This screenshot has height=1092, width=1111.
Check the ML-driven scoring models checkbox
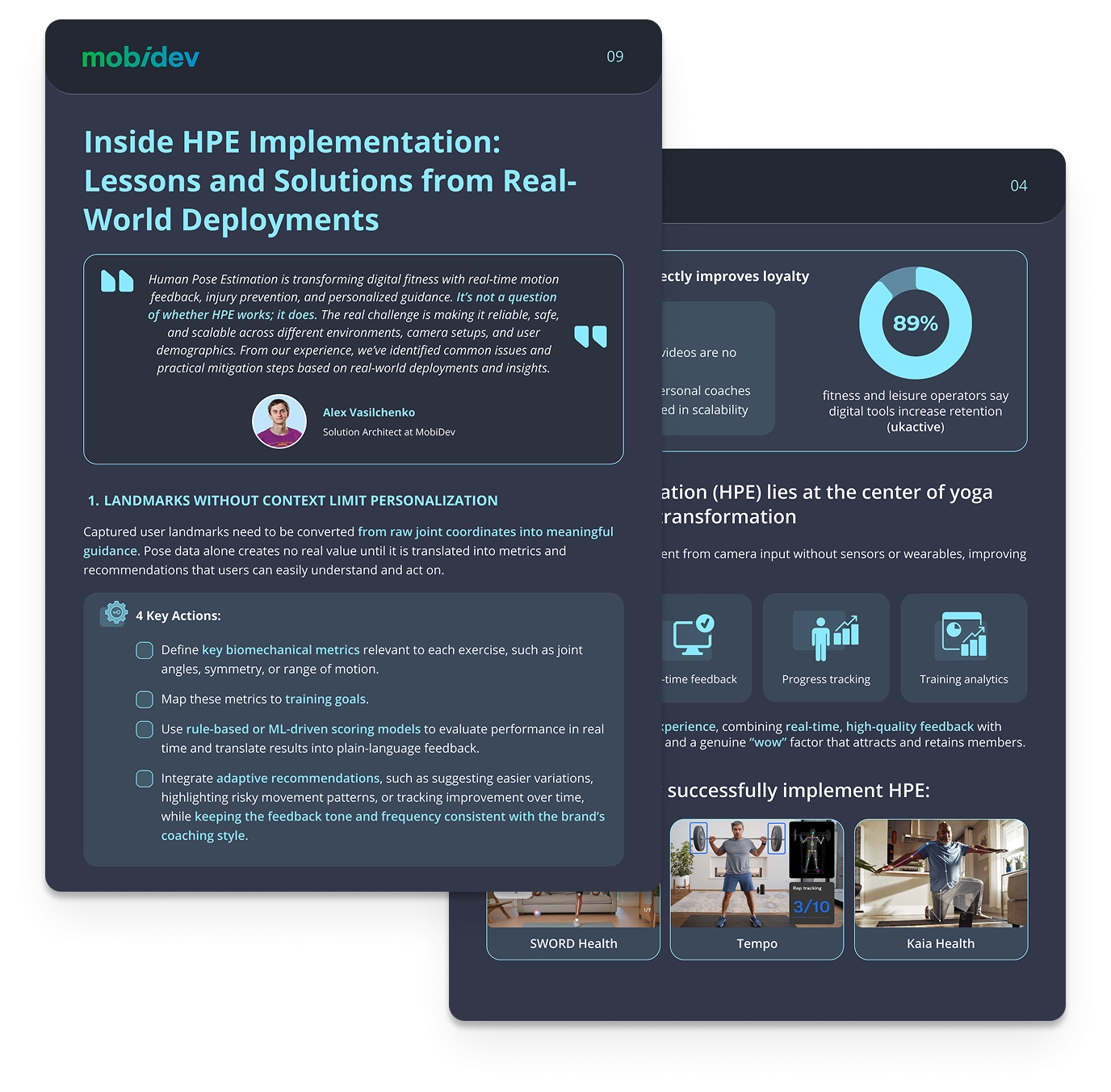(x=145, y=729)
